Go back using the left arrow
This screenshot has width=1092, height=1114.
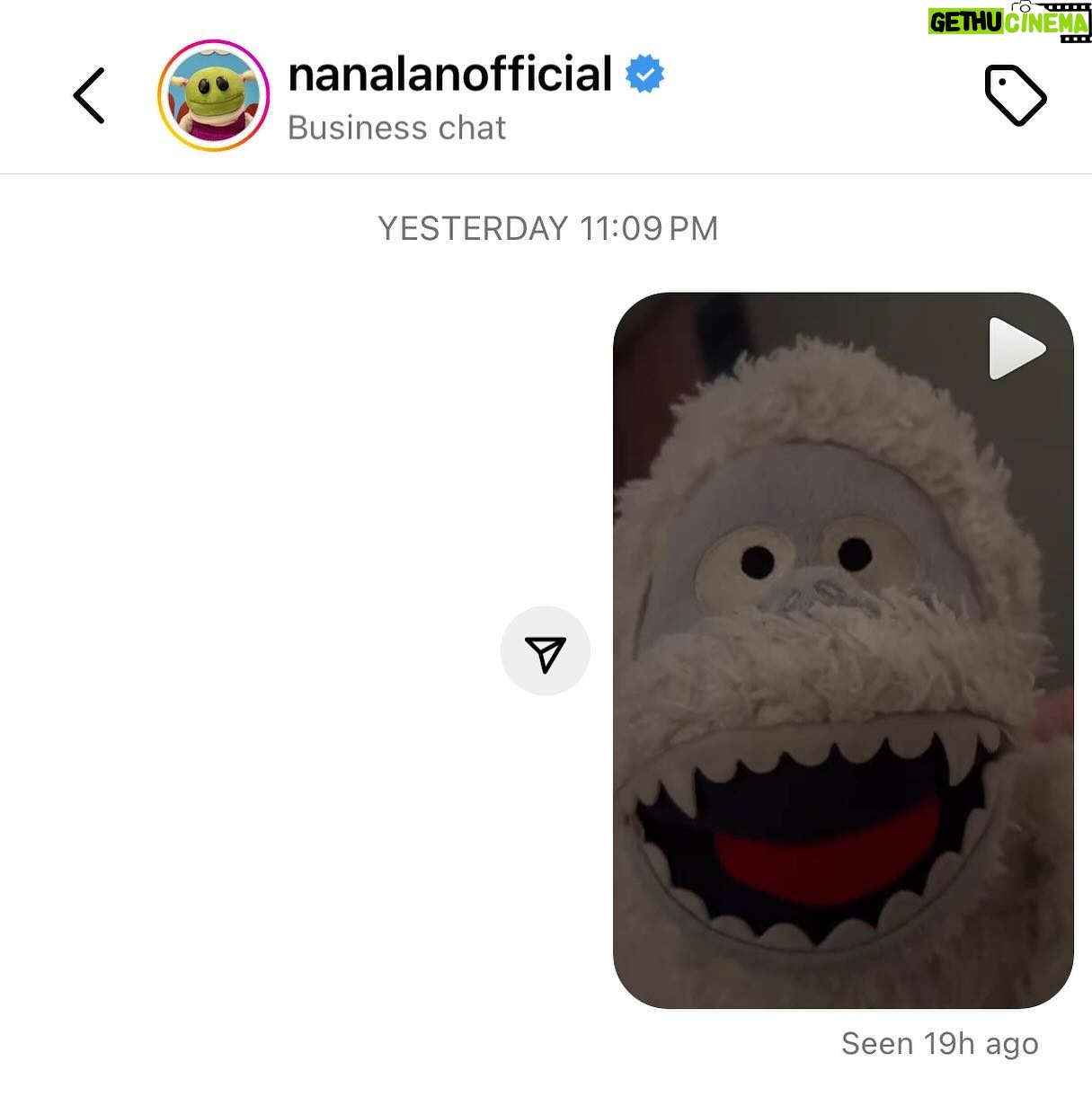[x=89, y=95]
